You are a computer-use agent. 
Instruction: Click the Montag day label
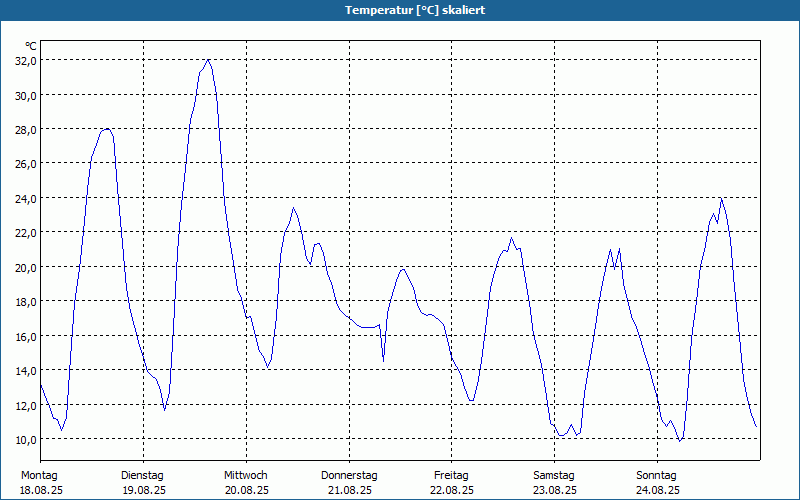[39, 476]
